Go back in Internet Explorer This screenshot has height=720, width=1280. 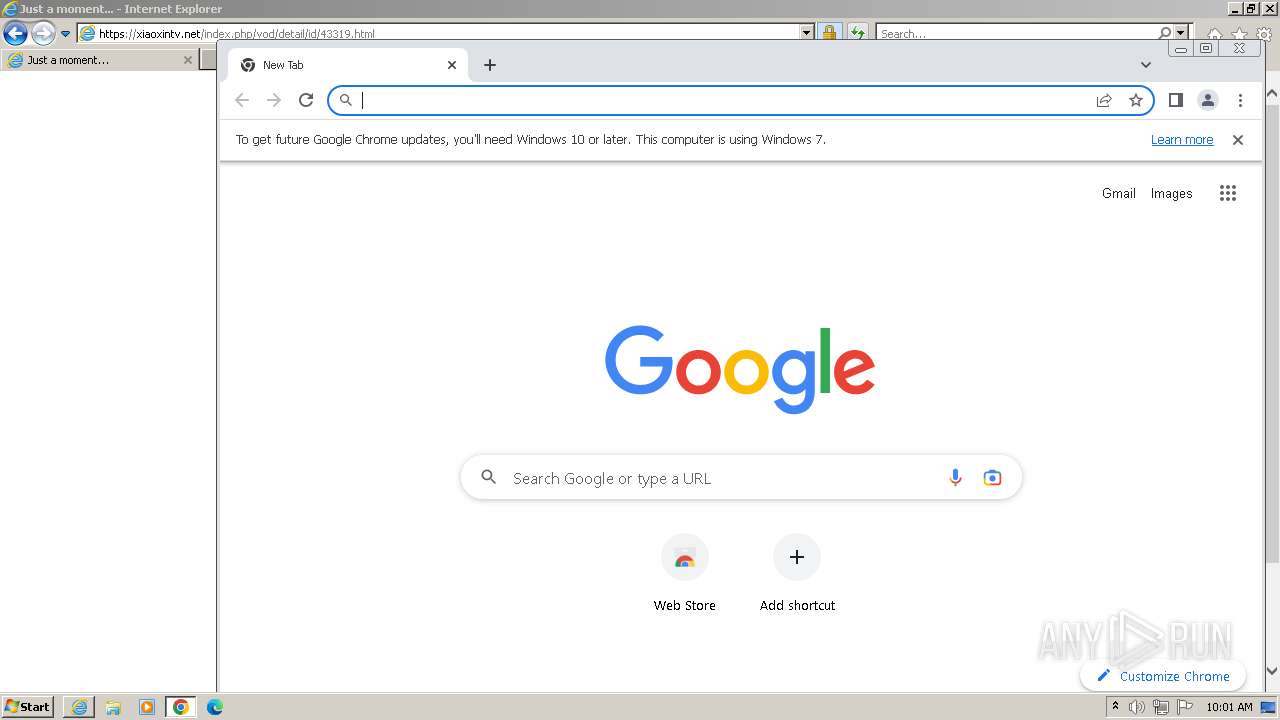tap(15, 33)
